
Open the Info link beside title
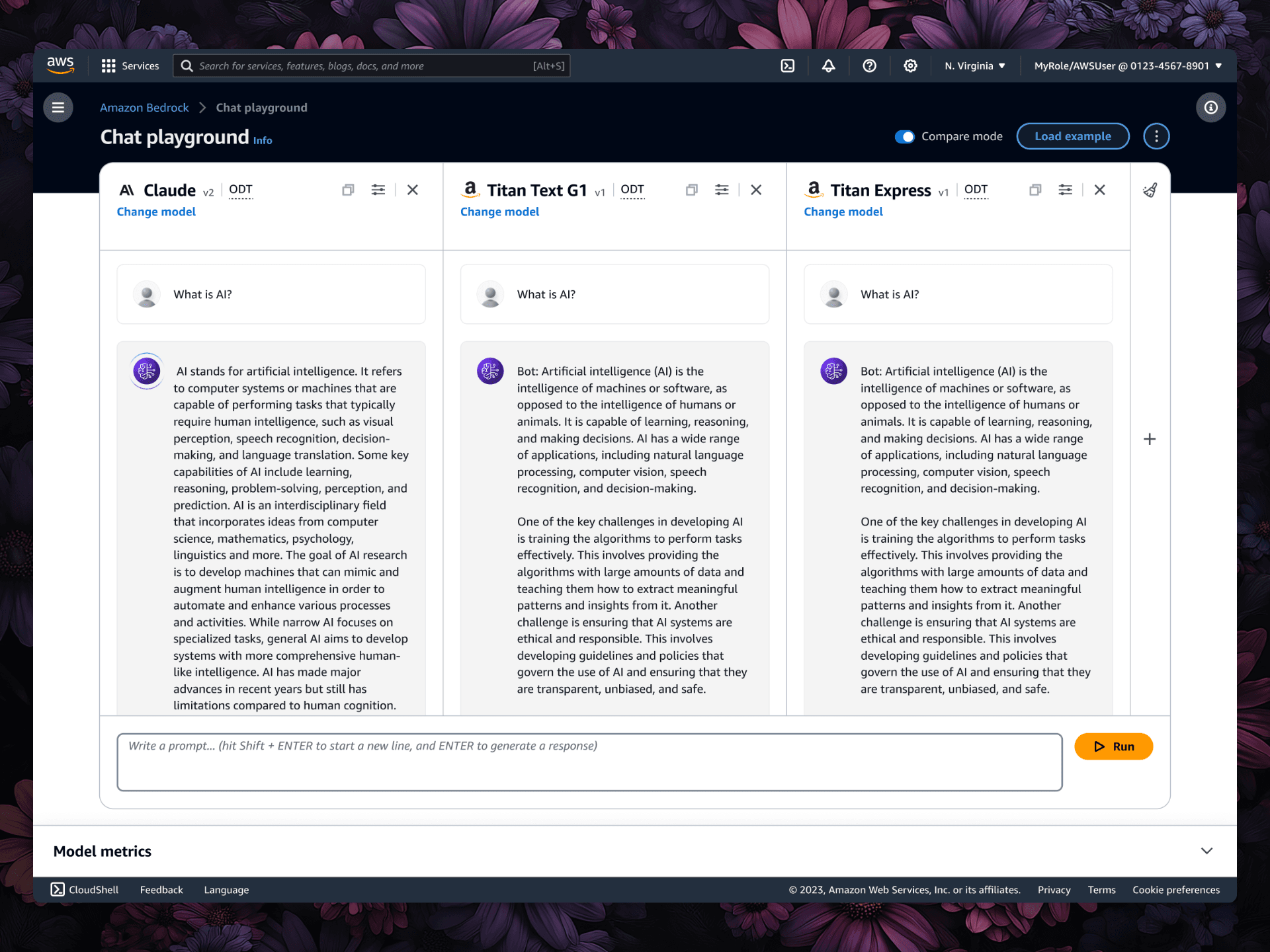(263, 140)
